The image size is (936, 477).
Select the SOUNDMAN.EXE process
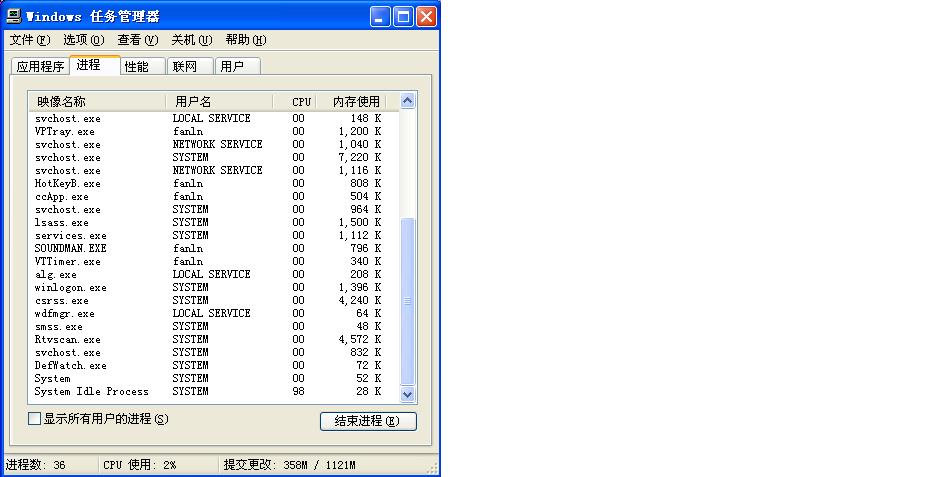pyautogui.click(x=214, y=248)
